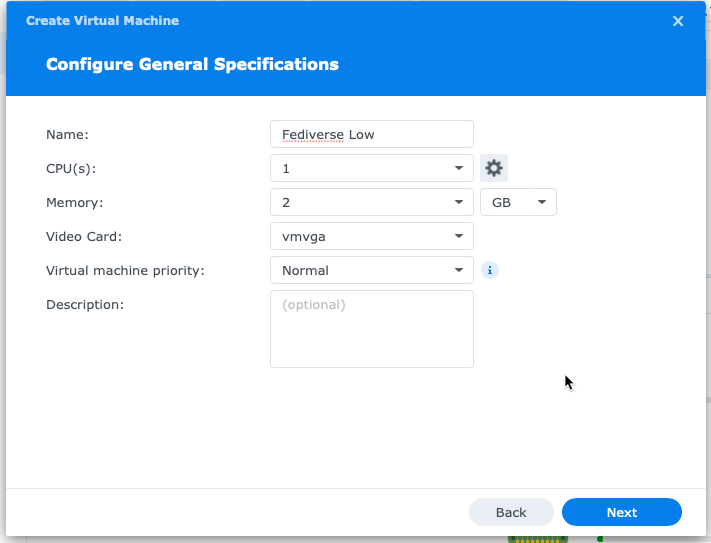Click the "Name:" field label
This screenshot has height=543, width=711.
[x=68, y=134]
